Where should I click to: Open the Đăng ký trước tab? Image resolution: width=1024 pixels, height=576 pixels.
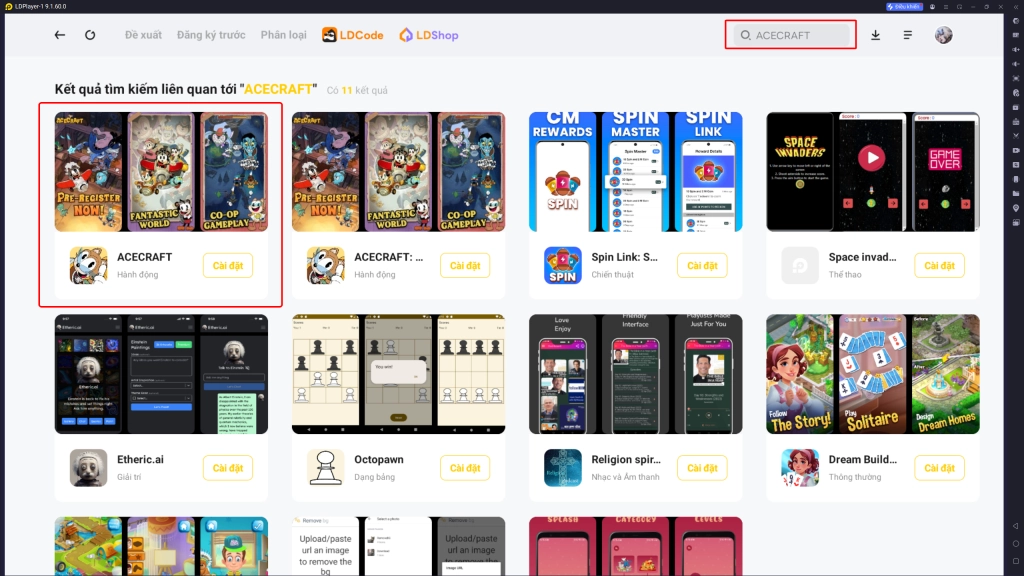click(x=211, y=35)
